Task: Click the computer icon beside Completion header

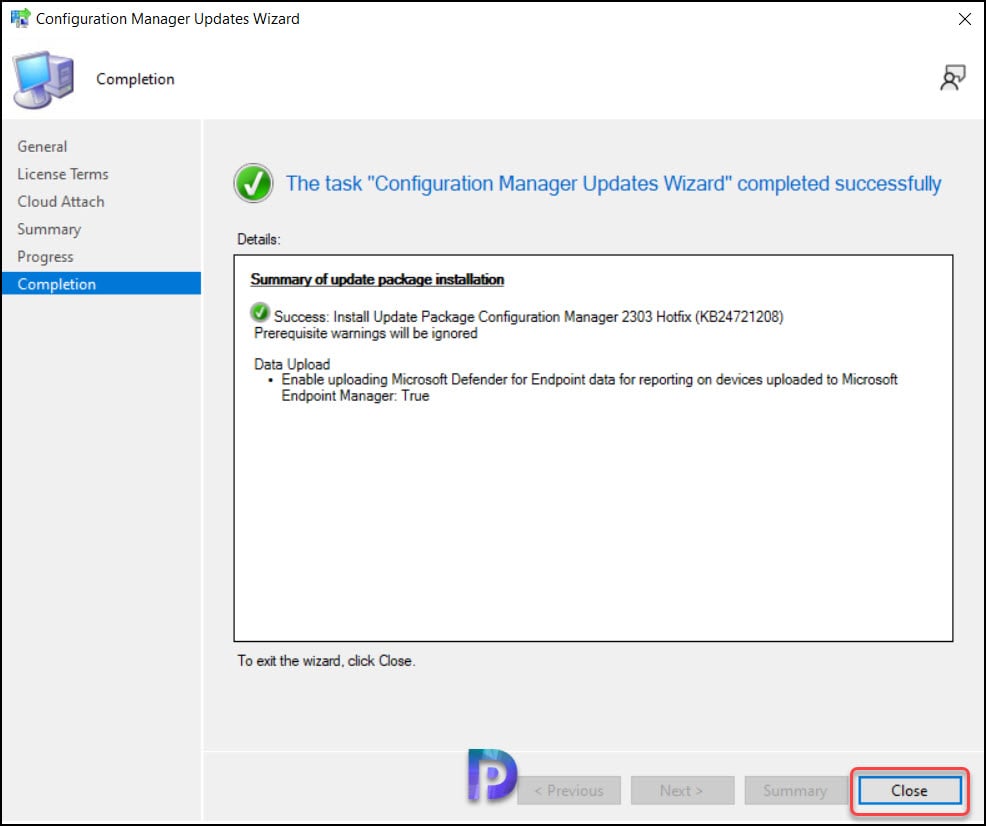Action: [x=43, y=79]
